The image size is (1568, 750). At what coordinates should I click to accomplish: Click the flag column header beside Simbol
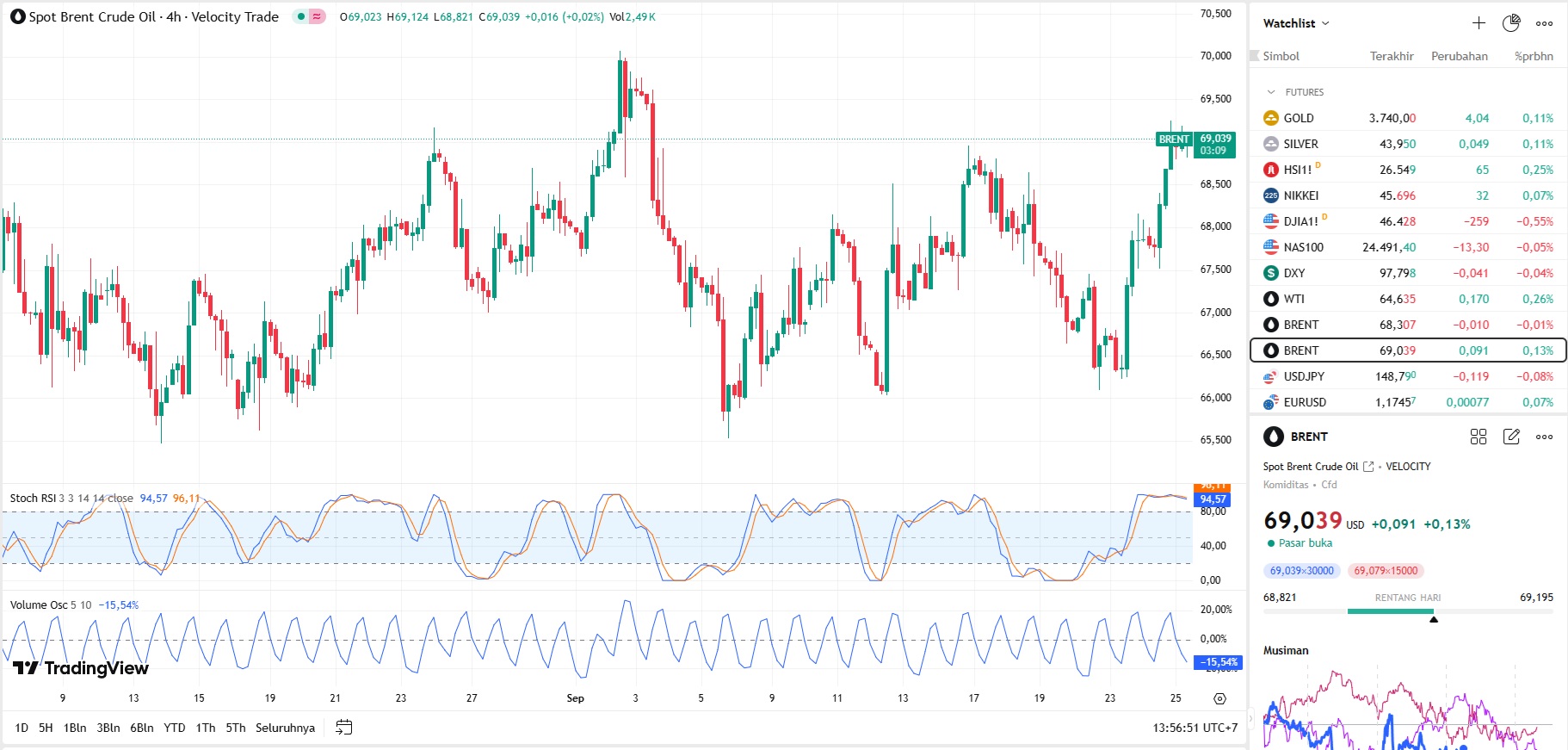[x=1255, y=56]
